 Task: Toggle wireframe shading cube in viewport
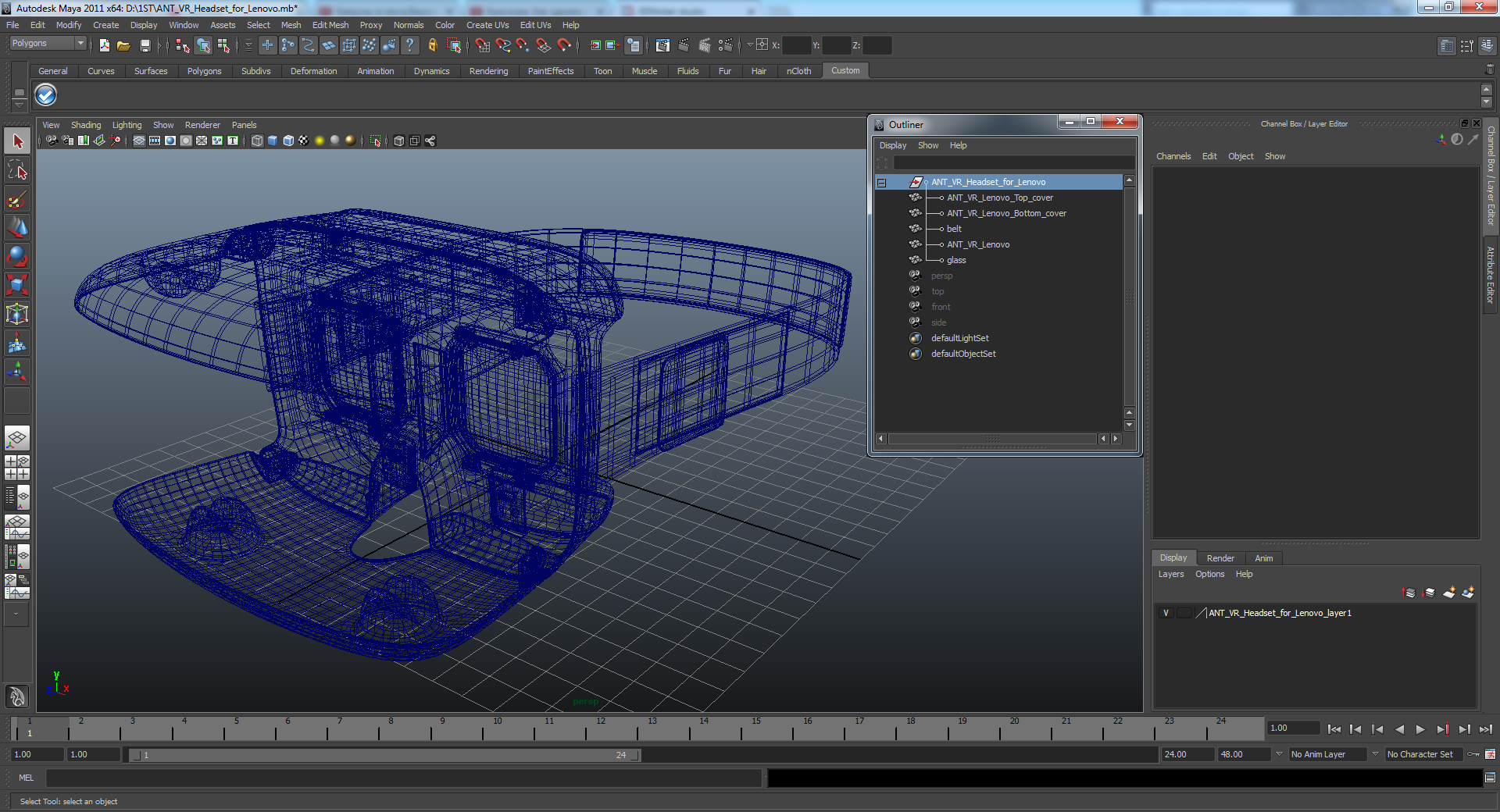[257, 141]
